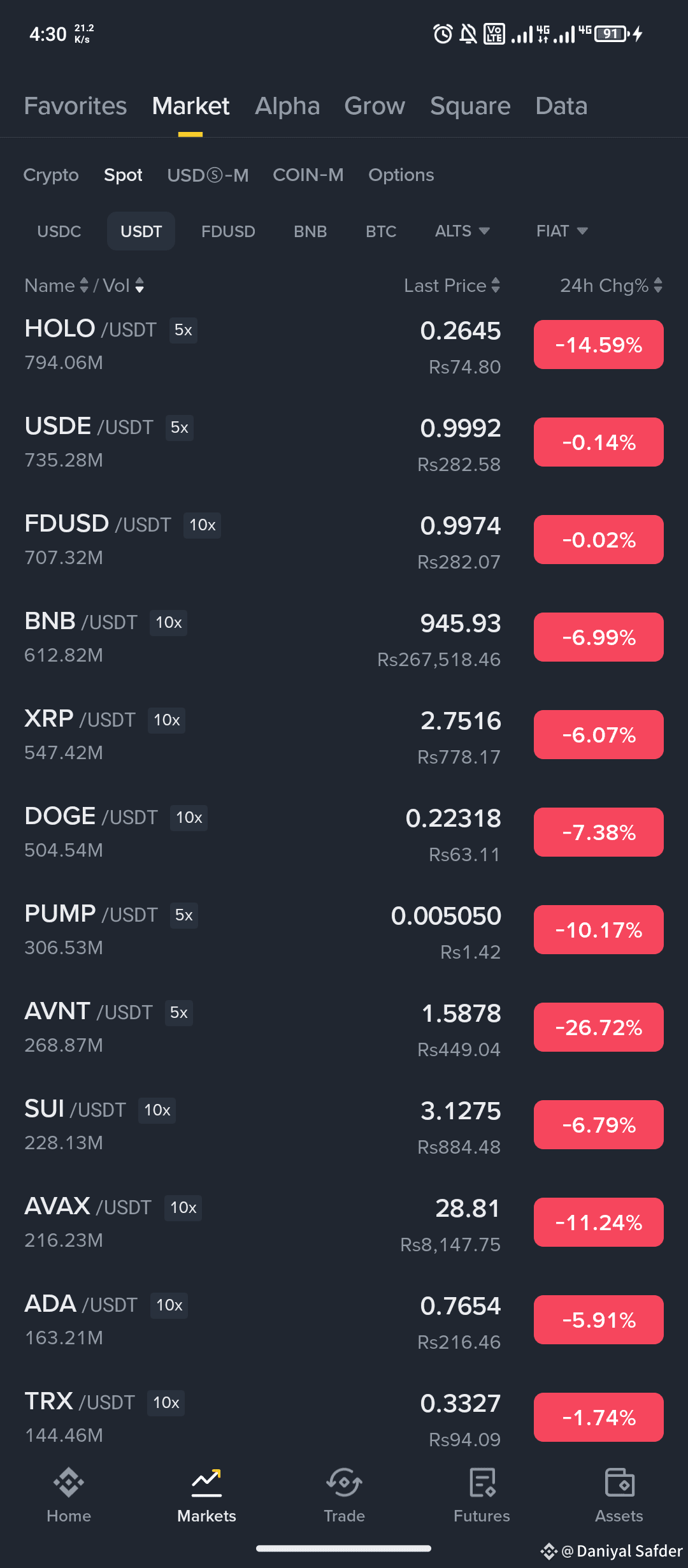Viewport: 688px width, 1568px height.
Task: Select the BTC quote filter
Action: 381,231
